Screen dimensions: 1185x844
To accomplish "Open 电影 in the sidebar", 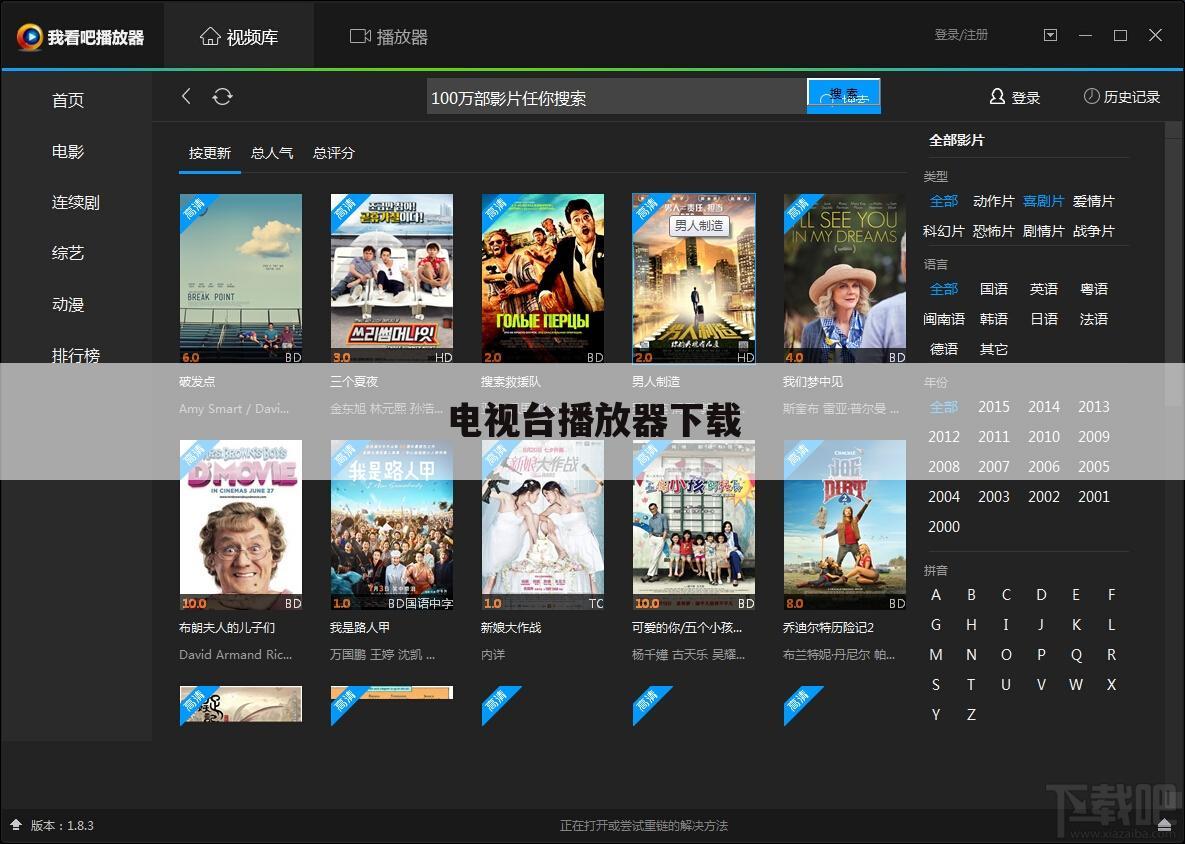I will tap(68, 152).
